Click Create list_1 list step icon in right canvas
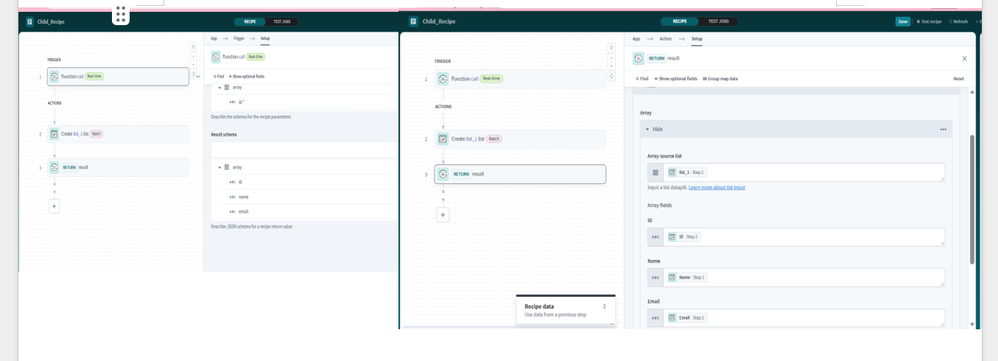Viewport: 998px width, 361px height. tap(443, 139)
